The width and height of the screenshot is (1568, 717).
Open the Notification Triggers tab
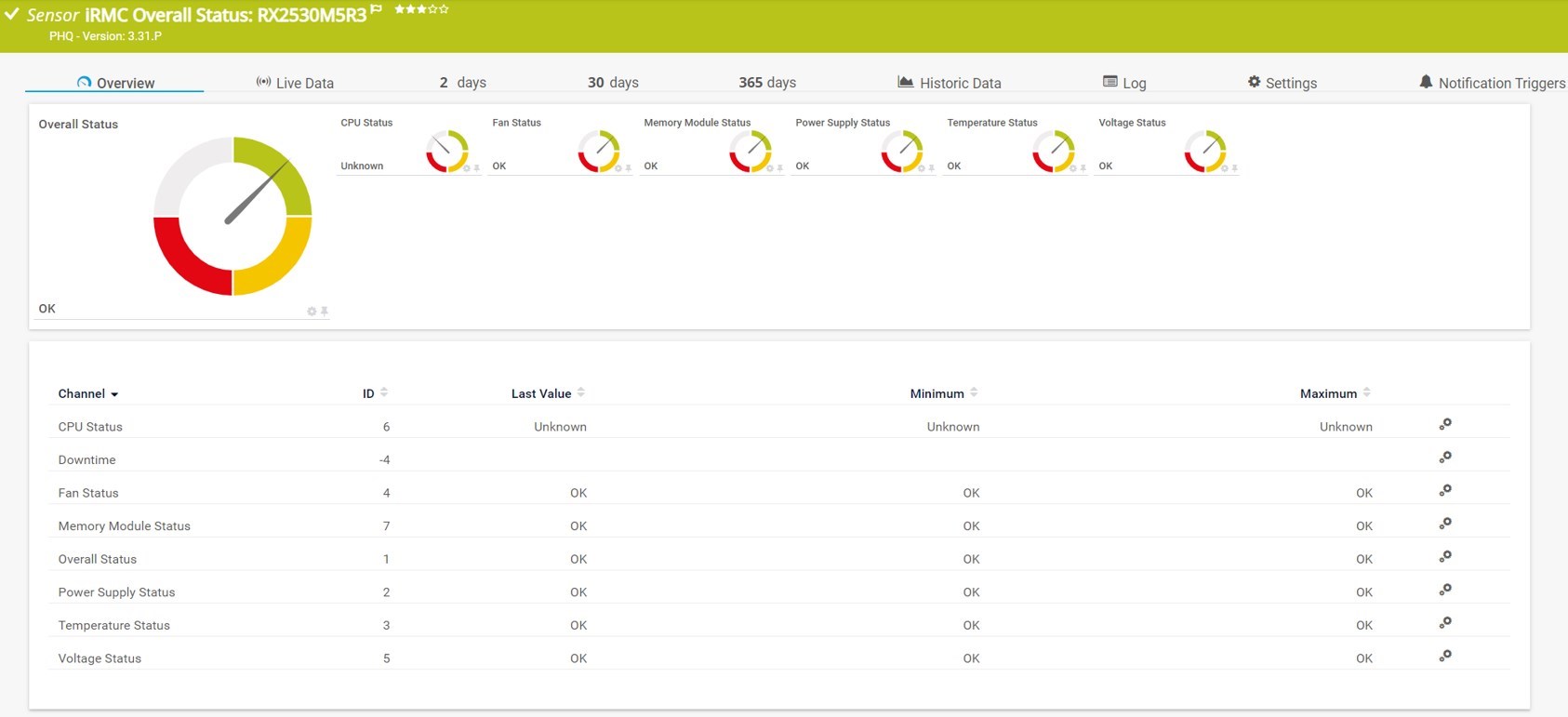(1492, 83)
